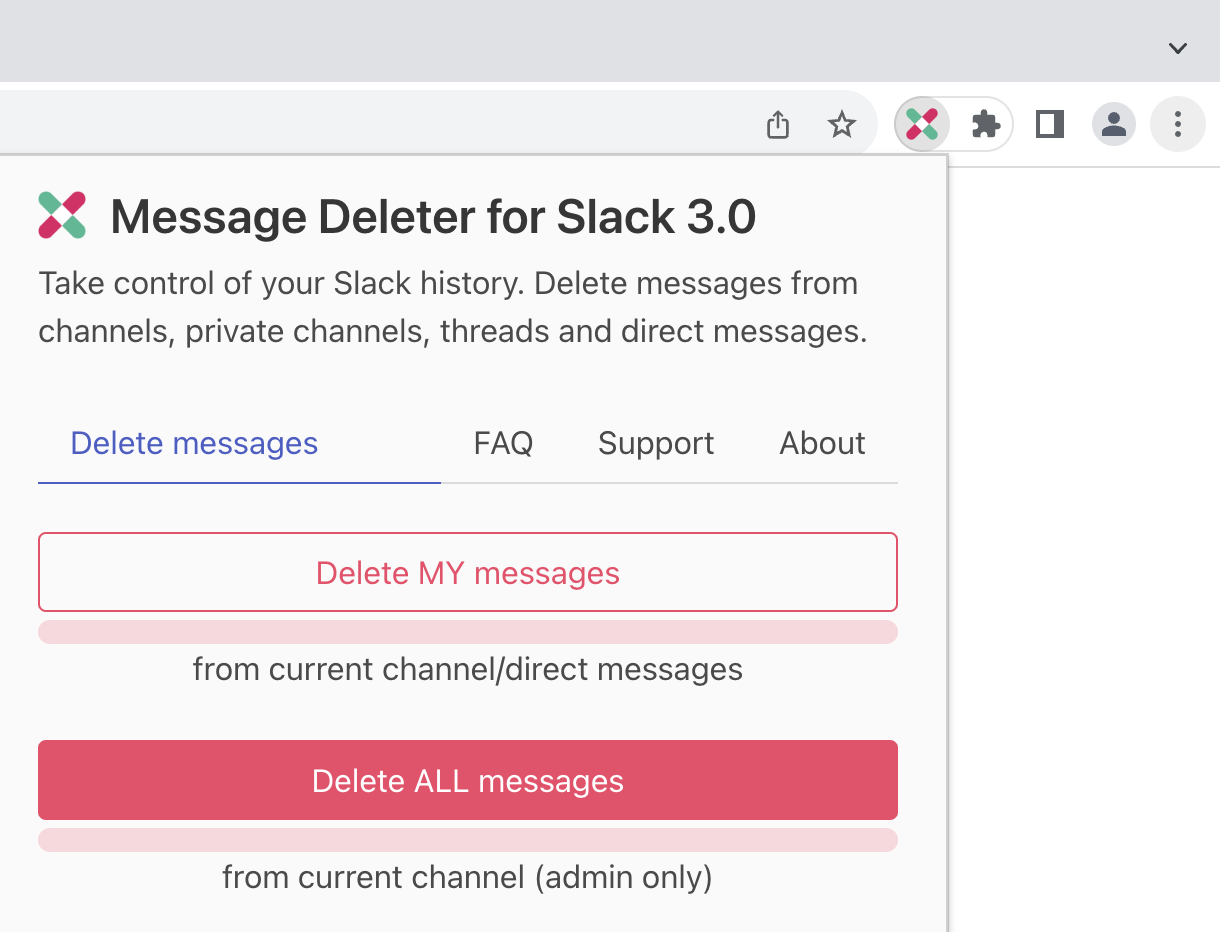The height and width of the screenshot is (932, 1220).
Task: Open the Extensions puzzle piece menu
Action: (986, 125)
